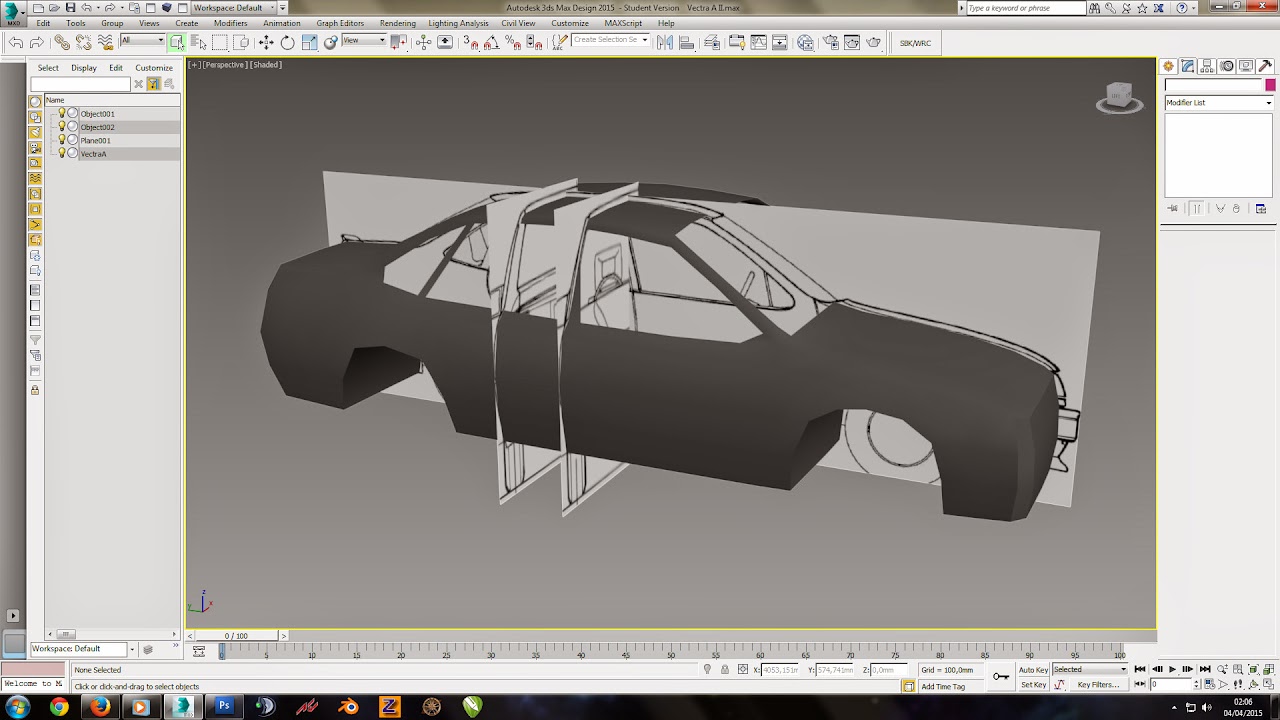Open the reference coordinate View dropdown

pos(364,41)
